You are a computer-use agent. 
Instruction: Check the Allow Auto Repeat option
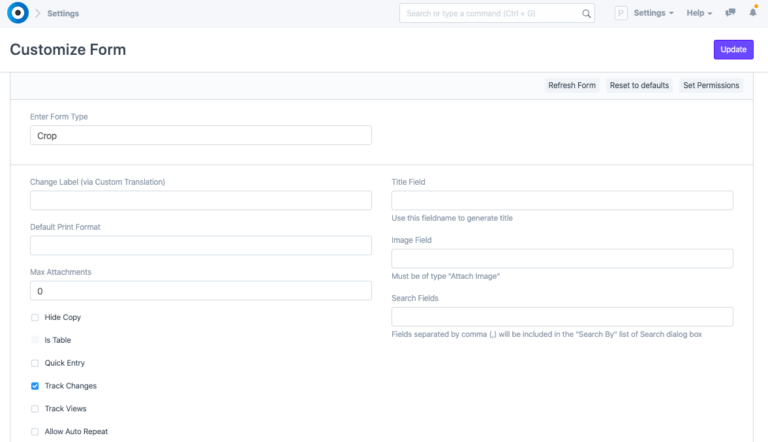[35, 432]
